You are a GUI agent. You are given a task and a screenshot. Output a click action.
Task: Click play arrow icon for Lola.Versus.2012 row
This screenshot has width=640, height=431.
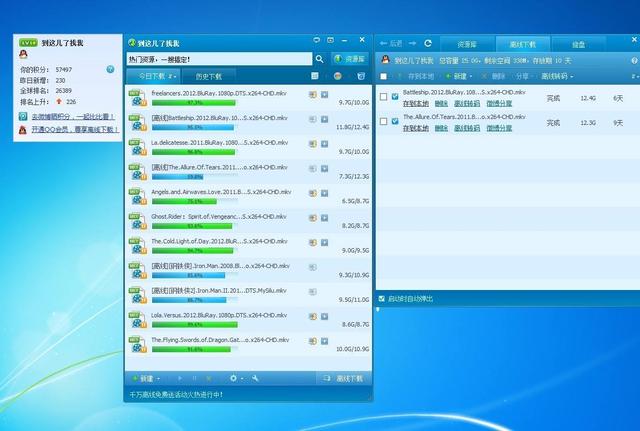point(324,316)
